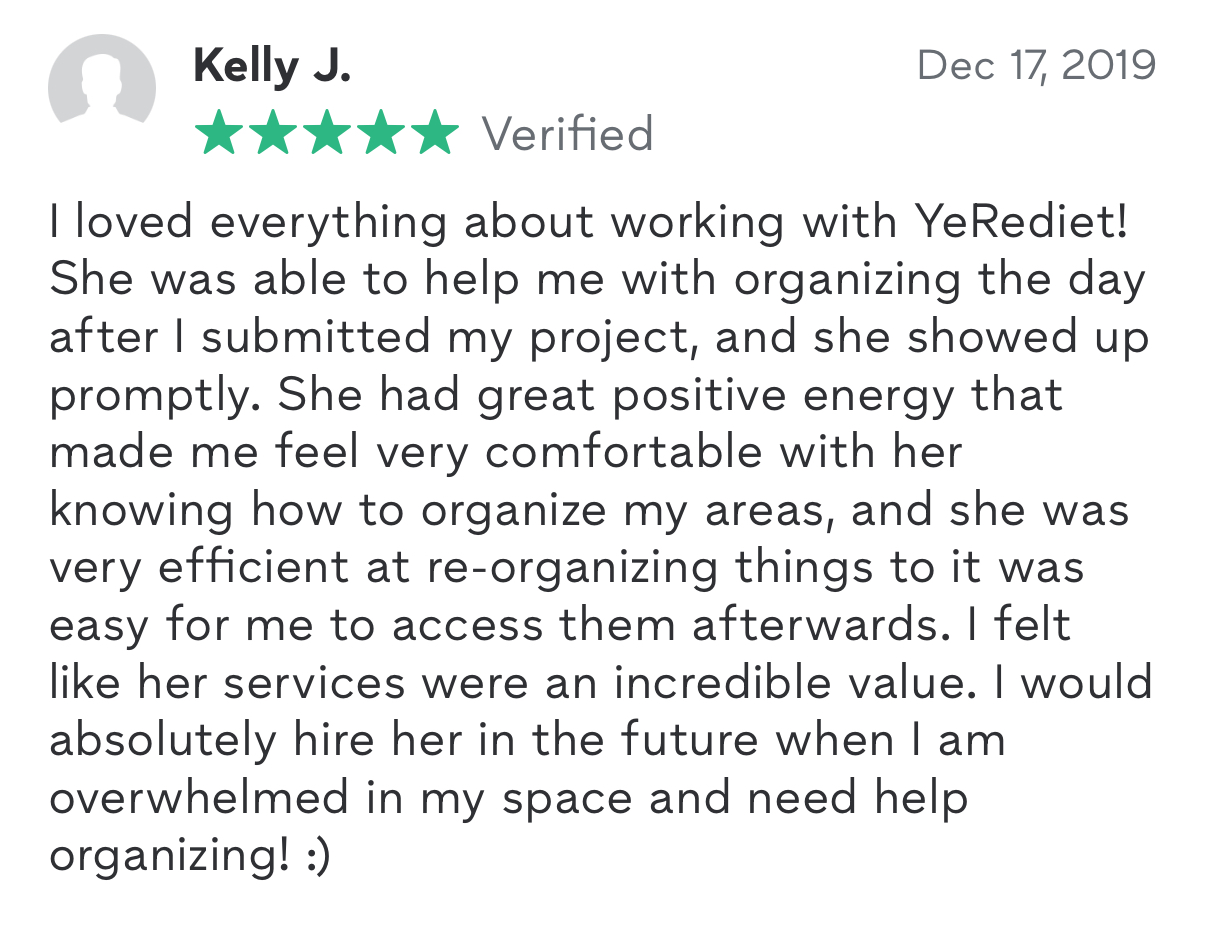The height and width of the screenshot is (940, 1206).
Task: Click the second green rating star
Action: [x=272, y=135]
